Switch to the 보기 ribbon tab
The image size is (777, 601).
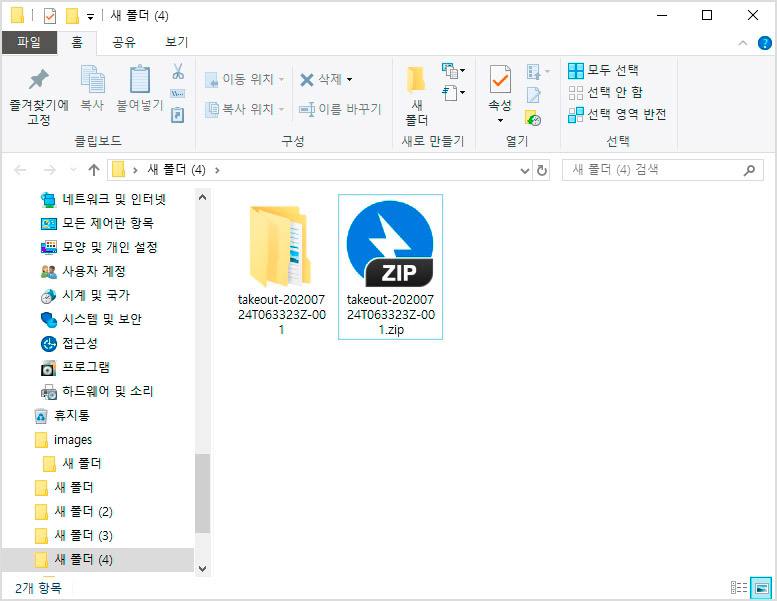[176, 42]
